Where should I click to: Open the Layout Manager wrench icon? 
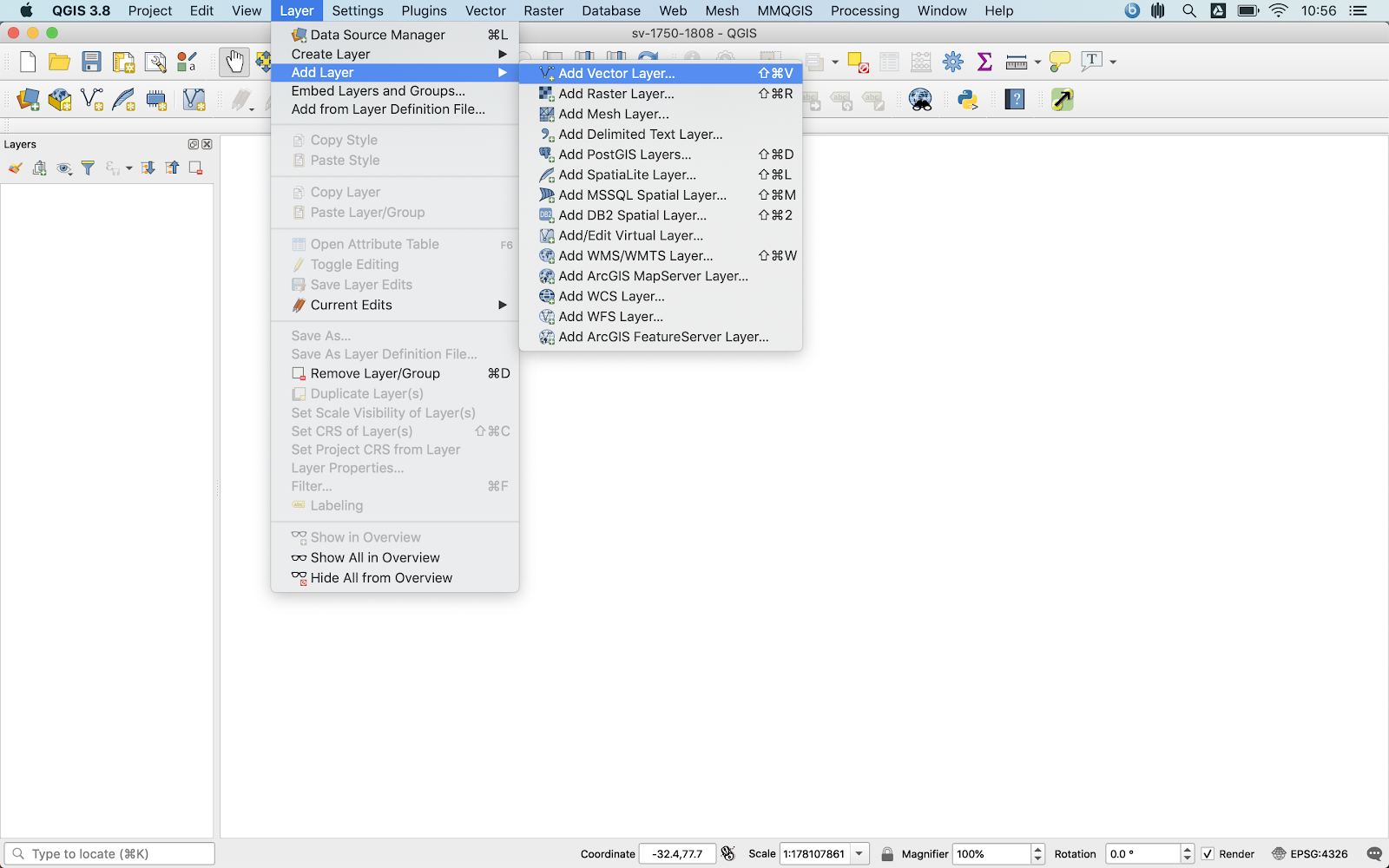pyautogui.click(x=155, y=62)
